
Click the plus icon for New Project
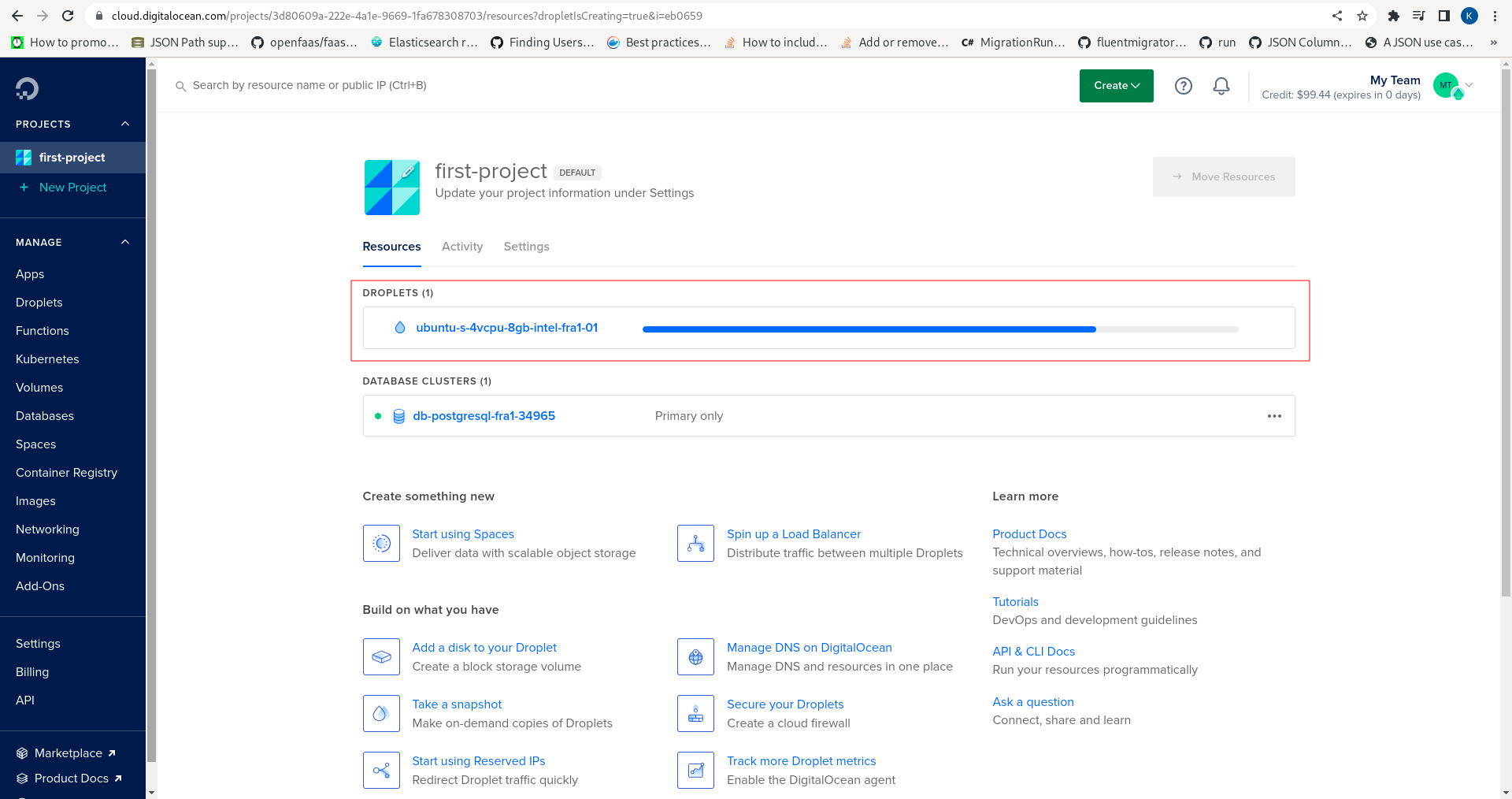(24, 188)
